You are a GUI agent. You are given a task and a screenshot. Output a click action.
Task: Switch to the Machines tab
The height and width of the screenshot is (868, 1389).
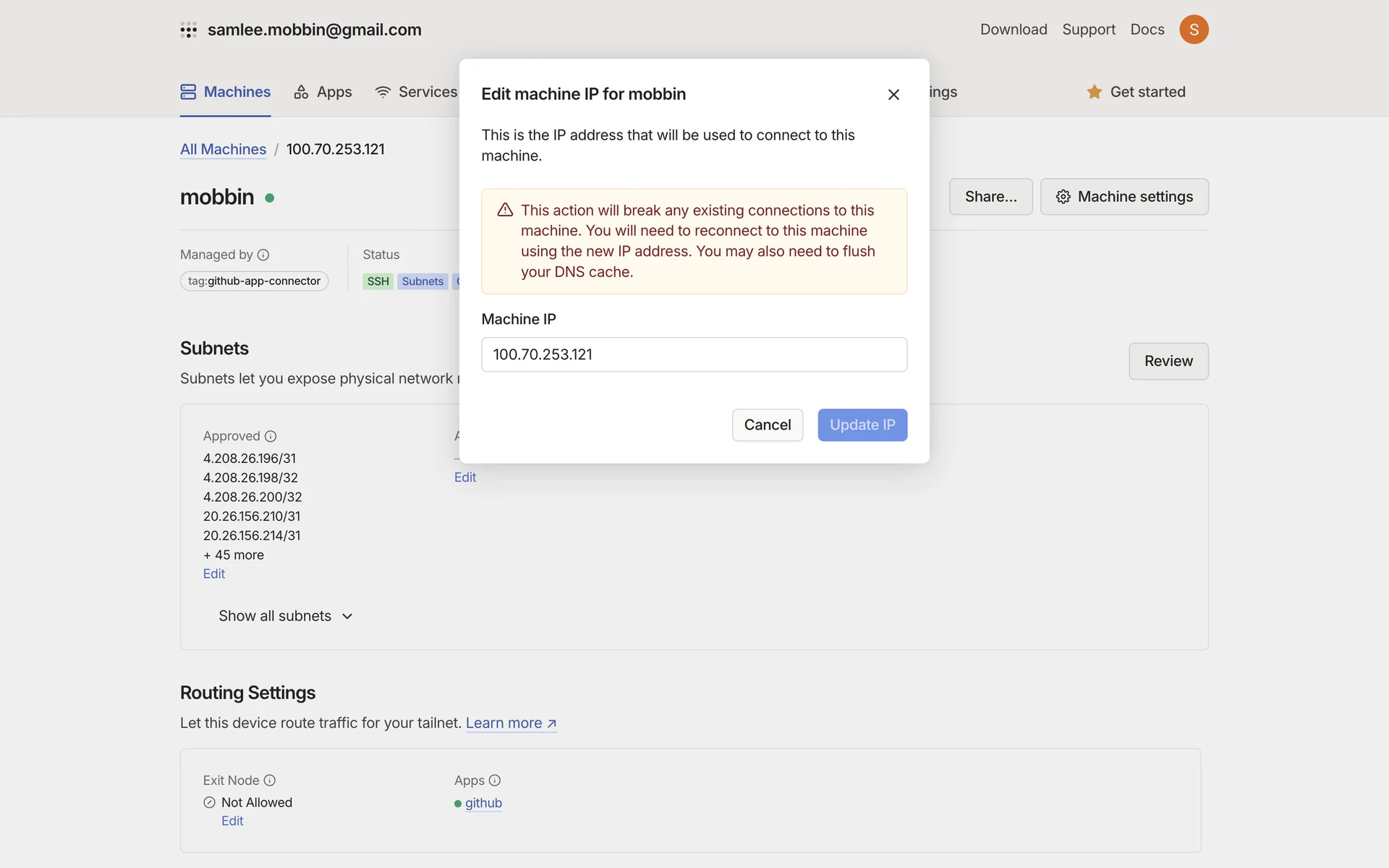click(225, 92)
